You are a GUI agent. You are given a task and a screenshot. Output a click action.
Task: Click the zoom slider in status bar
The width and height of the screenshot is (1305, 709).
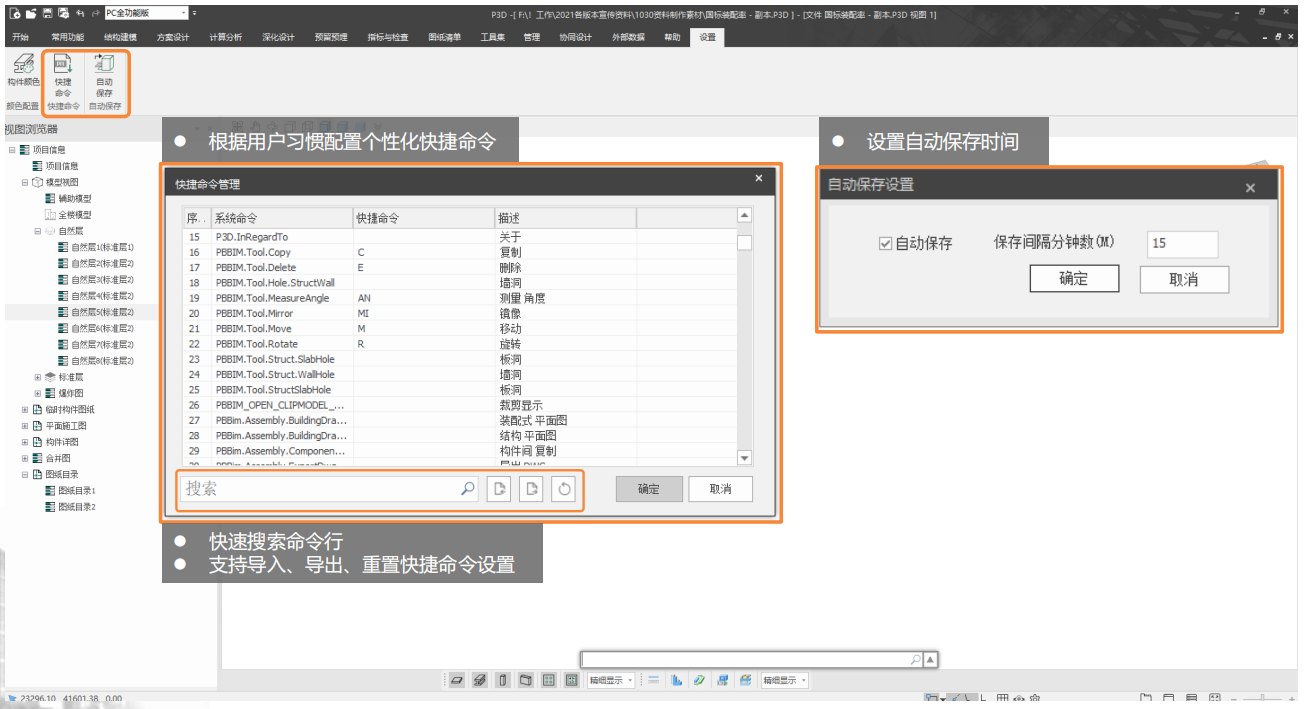pyautogui.click(x=1261, y=698)
